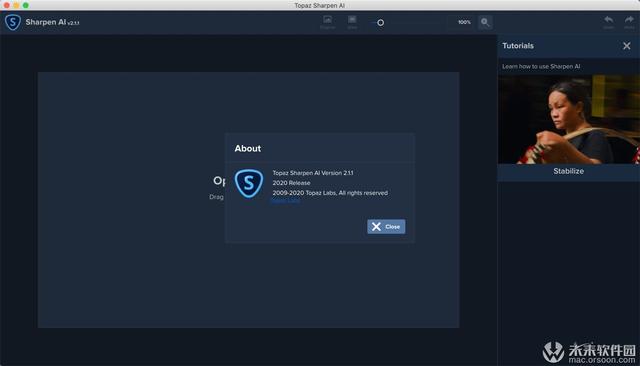Click the Tutorials panel heading
Image resolution: width=640 pixels, height=366 pixels.
(x=518, y=46)
